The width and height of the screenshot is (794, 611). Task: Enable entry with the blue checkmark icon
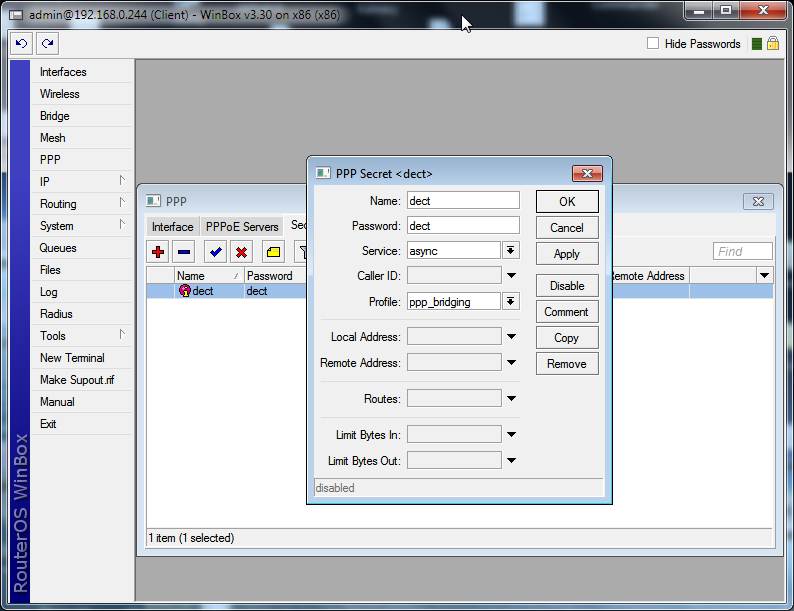(216, 252)
